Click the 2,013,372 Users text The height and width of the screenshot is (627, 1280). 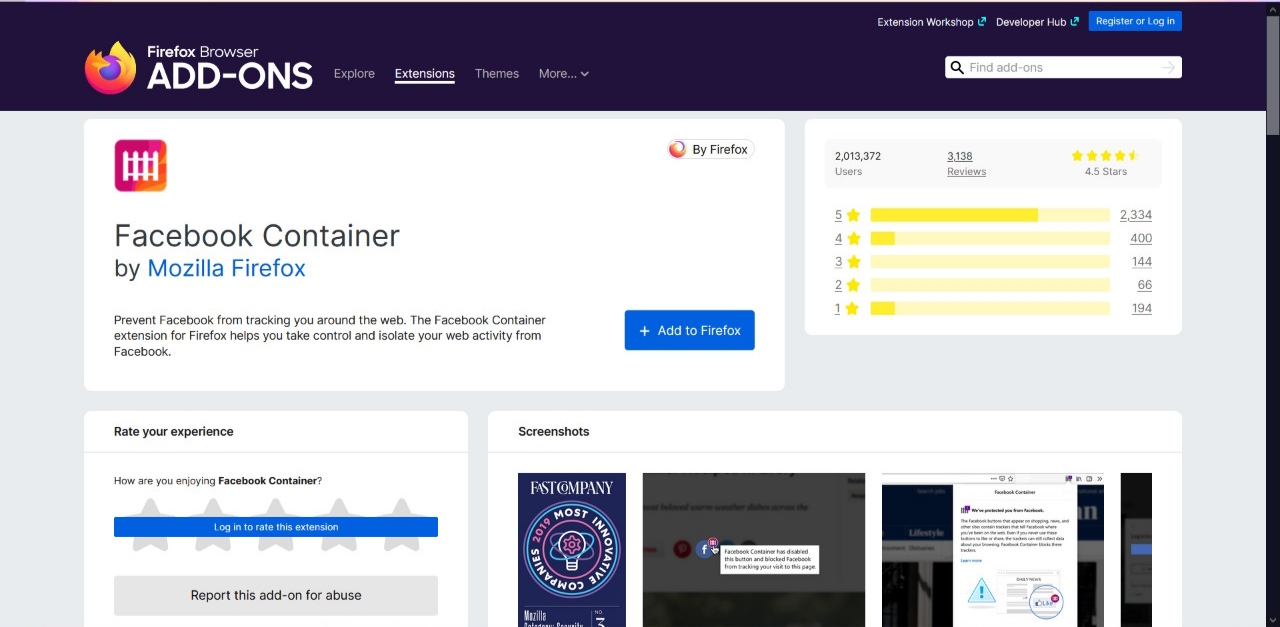click(x=858, y=163)
